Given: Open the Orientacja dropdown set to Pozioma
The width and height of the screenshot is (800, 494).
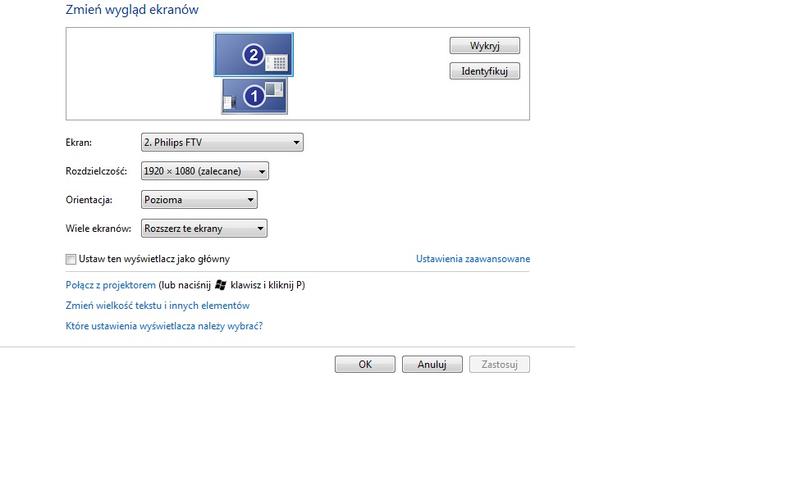Looking at the screenshot, I should pyautogui.click(x=199, y=200).
